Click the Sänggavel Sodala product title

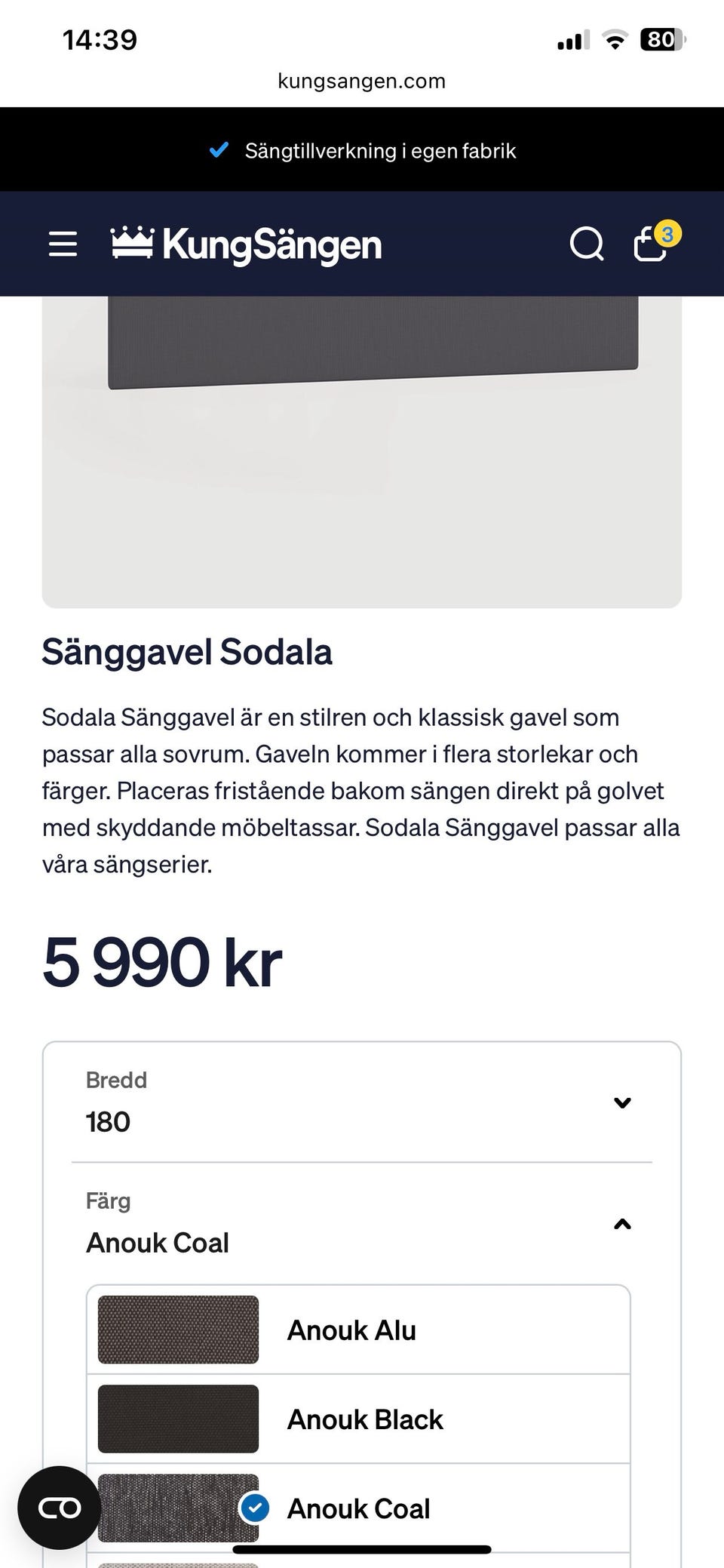(x=187, y=652)
